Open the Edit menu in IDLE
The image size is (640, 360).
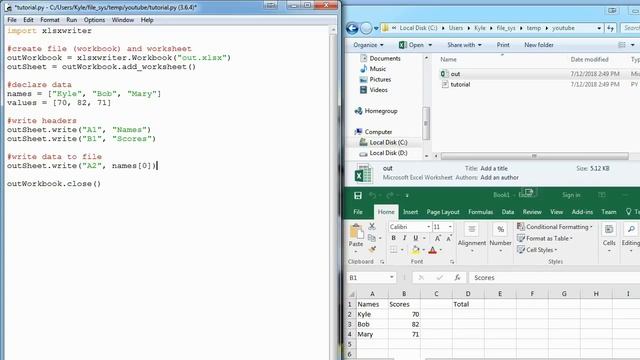click(x=28, y=20)
